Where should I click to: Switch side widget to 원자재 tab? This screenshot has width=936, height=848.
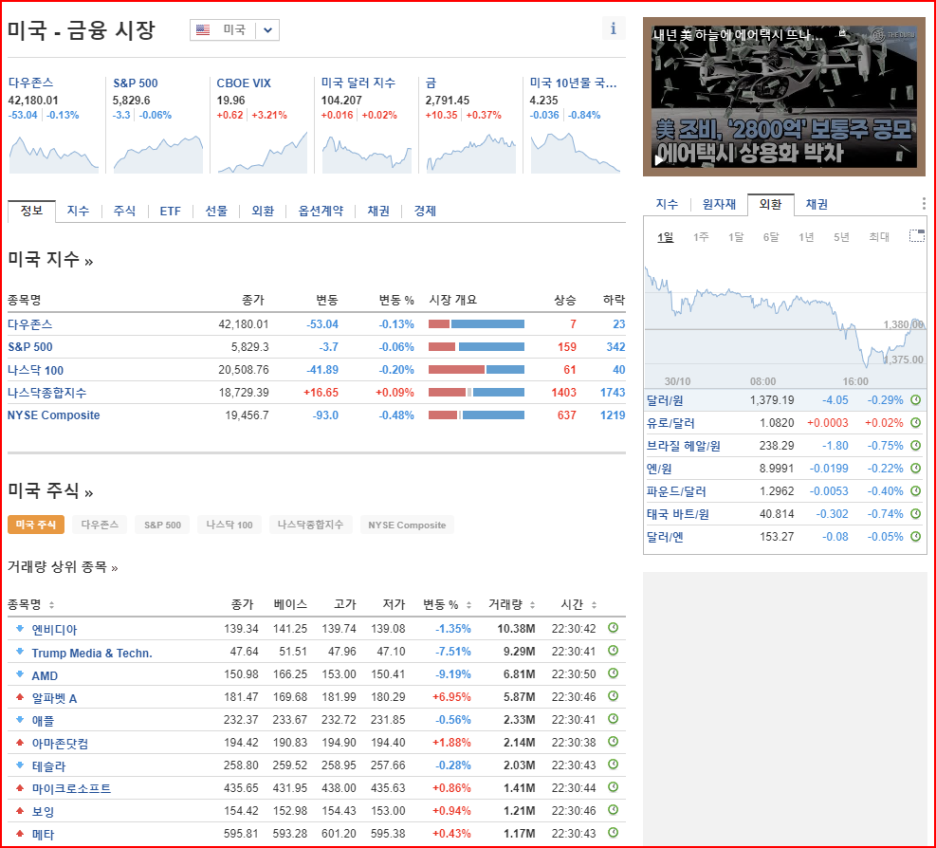(x=719, y=204)
